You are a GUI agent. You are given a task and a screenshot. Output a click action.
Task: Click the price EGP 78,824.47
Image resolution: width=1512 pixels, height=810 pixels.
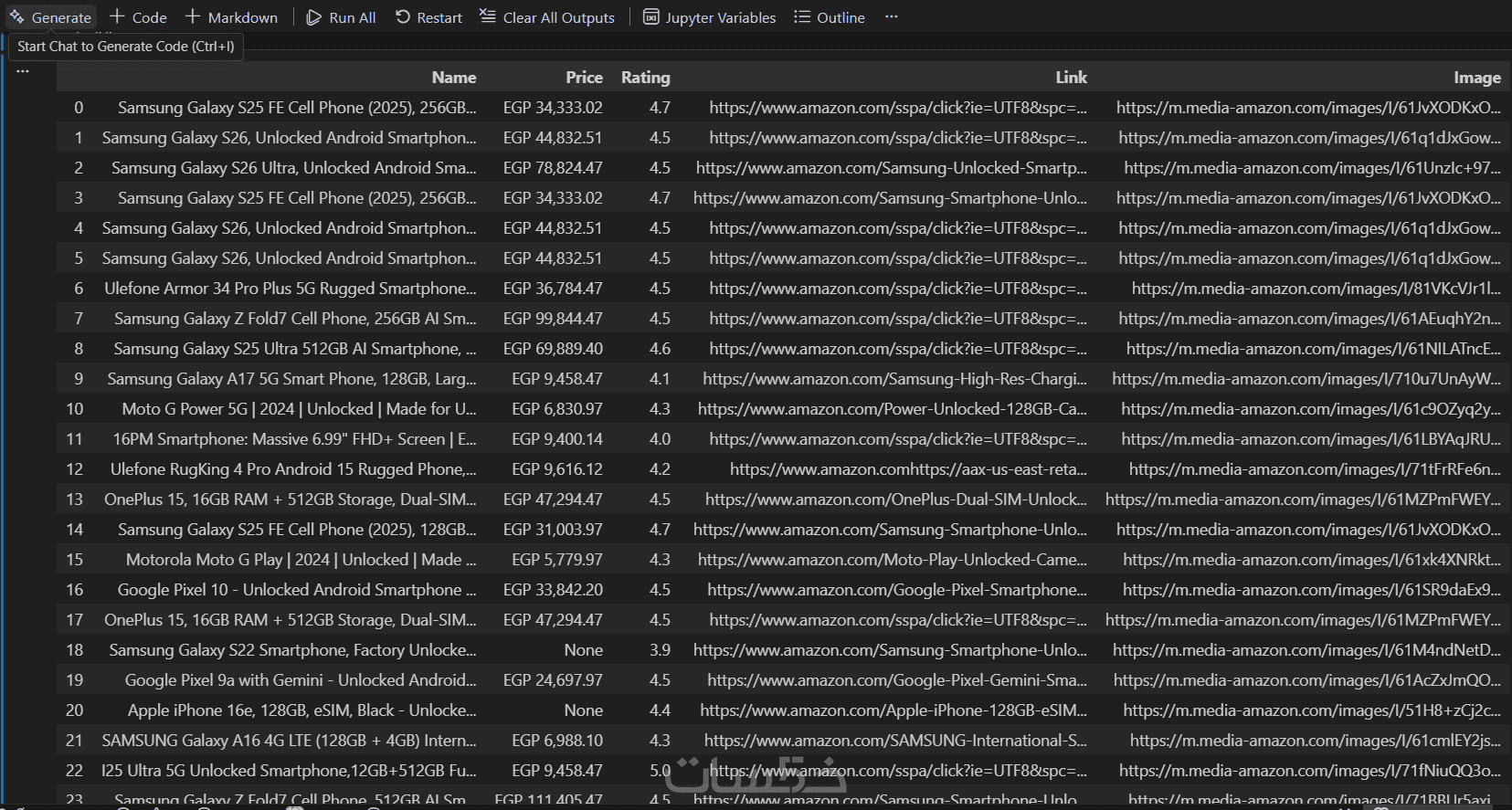(x=553, y=168)
